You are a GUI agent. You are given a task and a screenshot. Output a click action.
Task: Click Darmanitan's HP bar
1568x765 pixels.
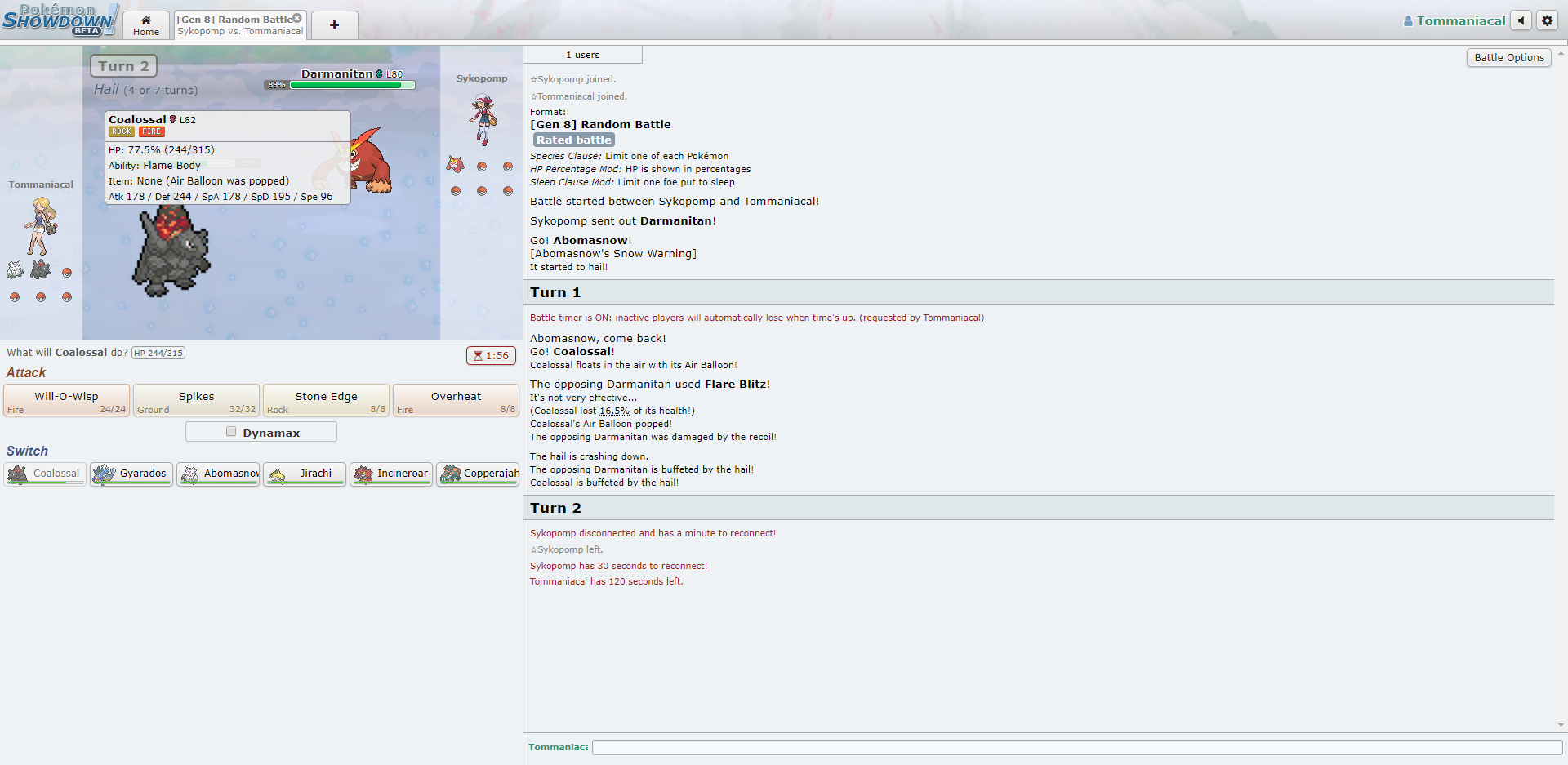(x=352, y=85)
